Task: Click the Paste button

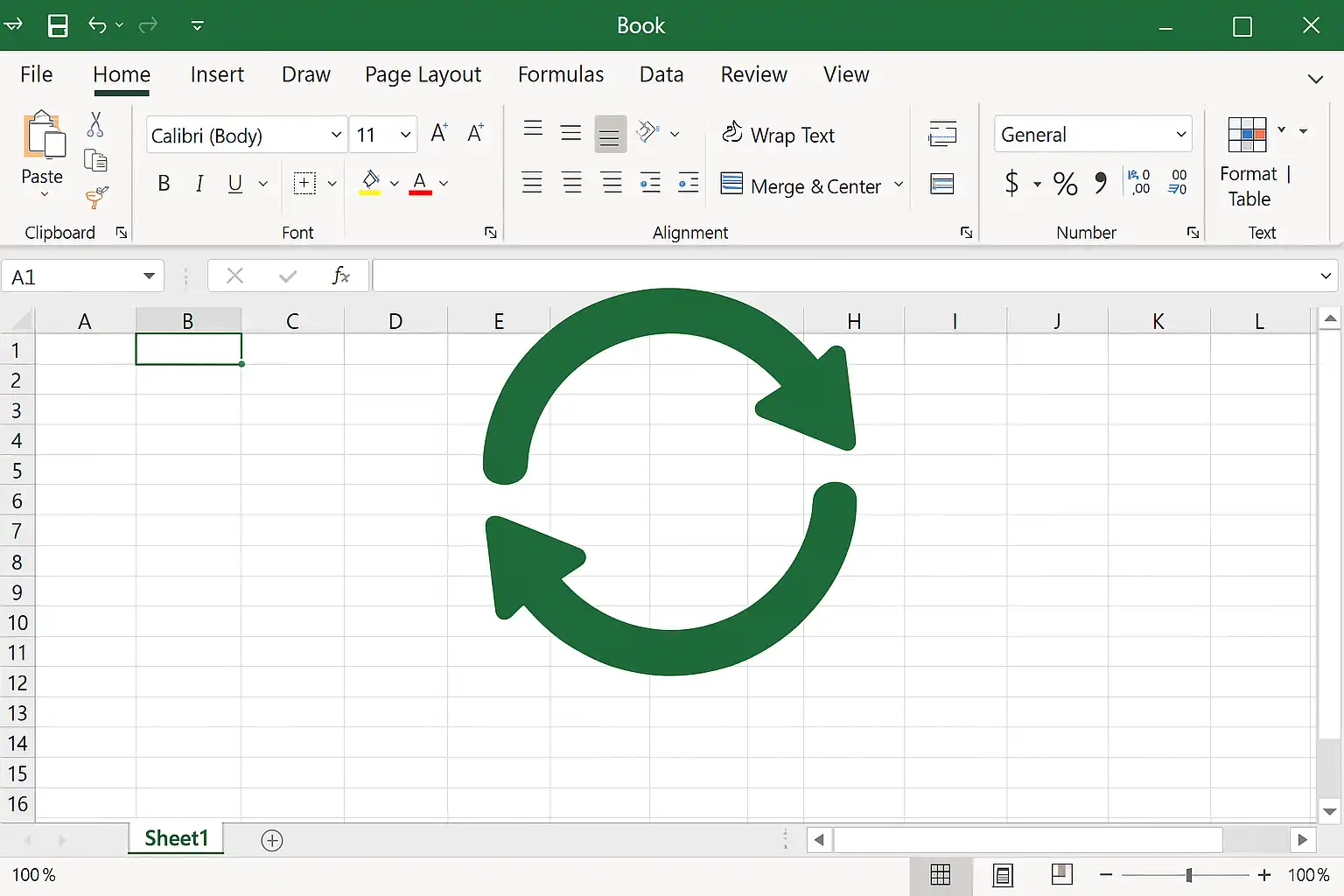Action: [42, 155]
